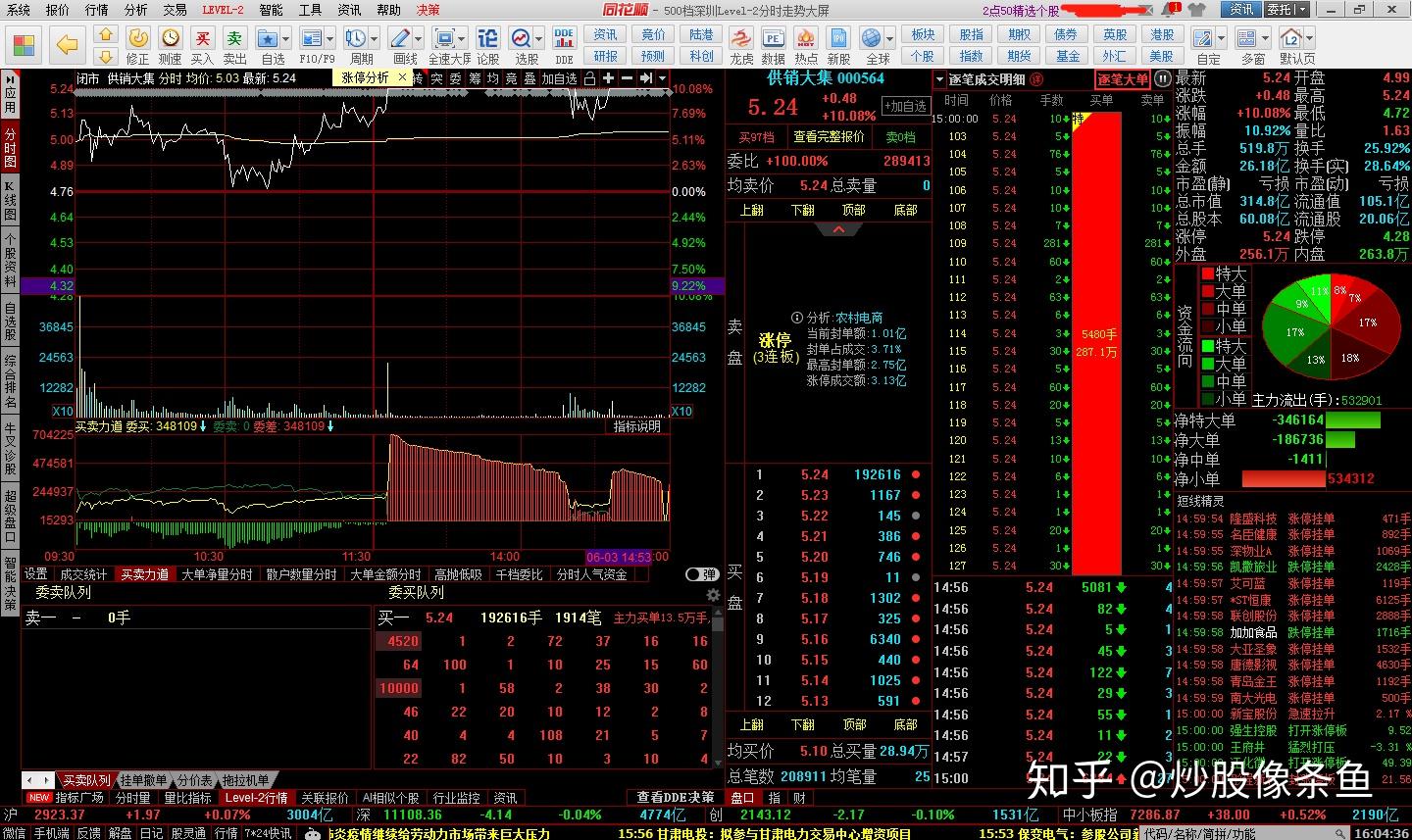Open the 决策 menu

429,10
